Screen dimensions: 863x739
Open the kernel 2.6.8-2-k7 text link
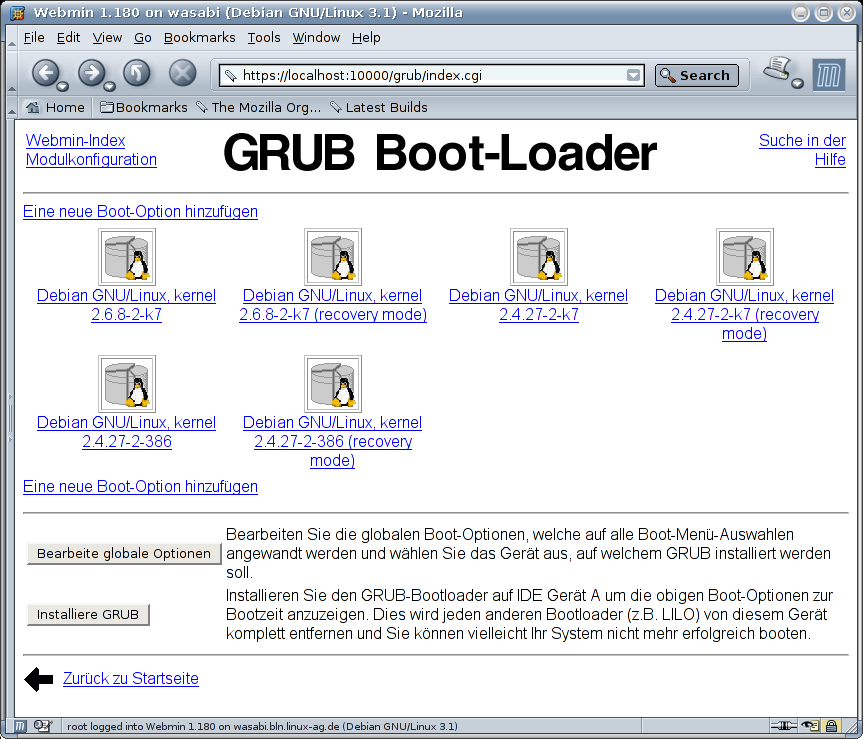[127, 305]
